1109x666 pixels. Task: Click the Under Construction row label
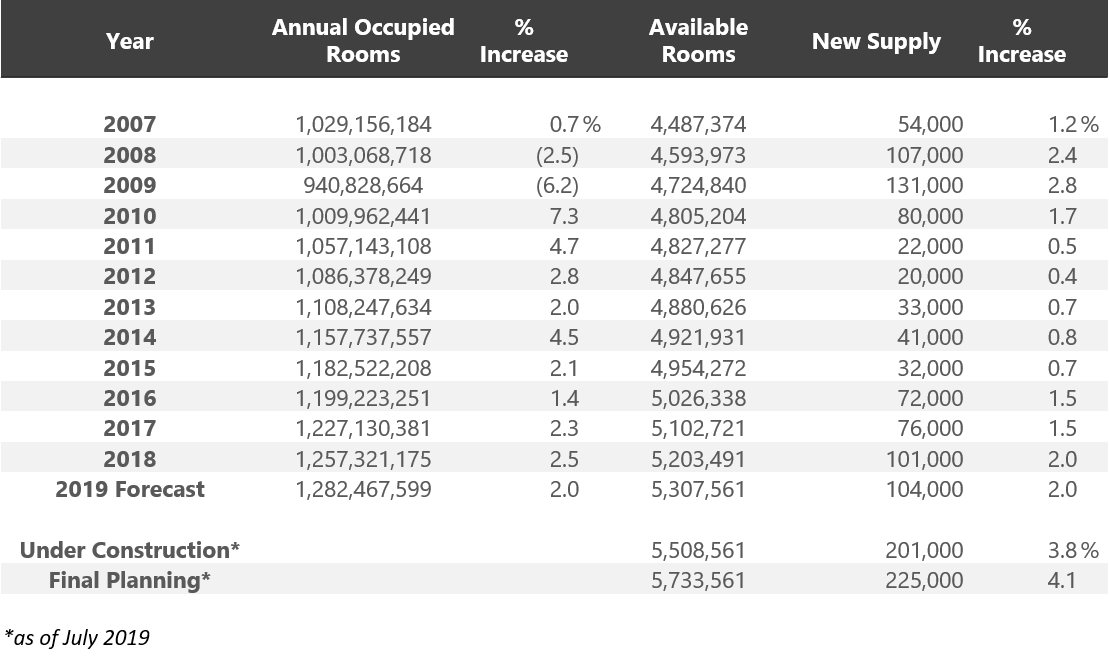tap(130, 550)
